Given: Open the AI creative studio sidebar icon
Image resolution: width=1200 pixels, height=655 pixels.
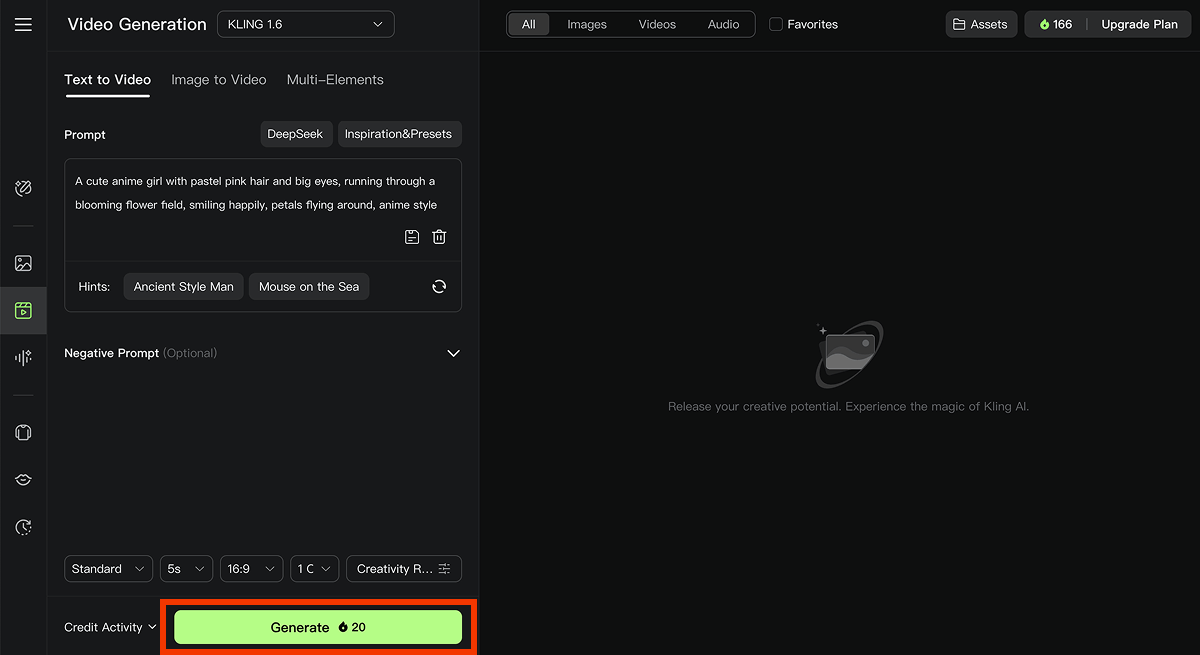Looking at the screenshot, I should click(x=23, y=188).
